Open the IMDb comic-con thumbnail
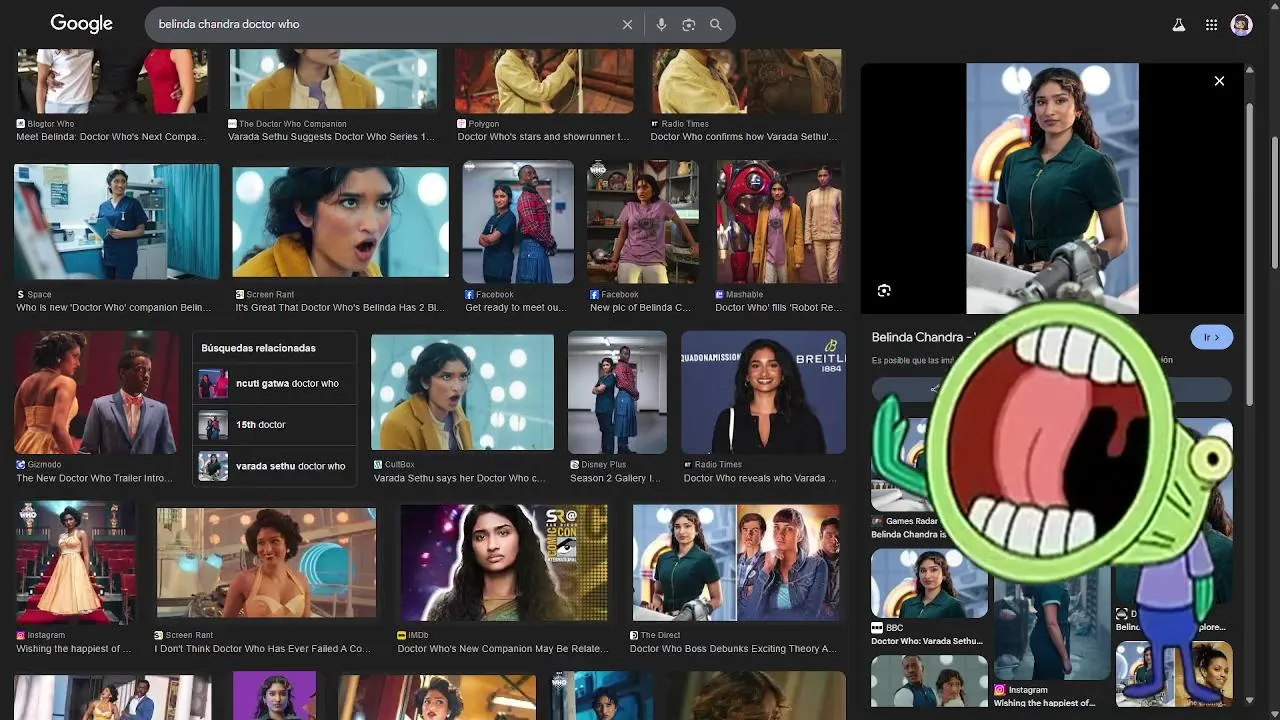The image size is (1280, 720). pos(503,562)
